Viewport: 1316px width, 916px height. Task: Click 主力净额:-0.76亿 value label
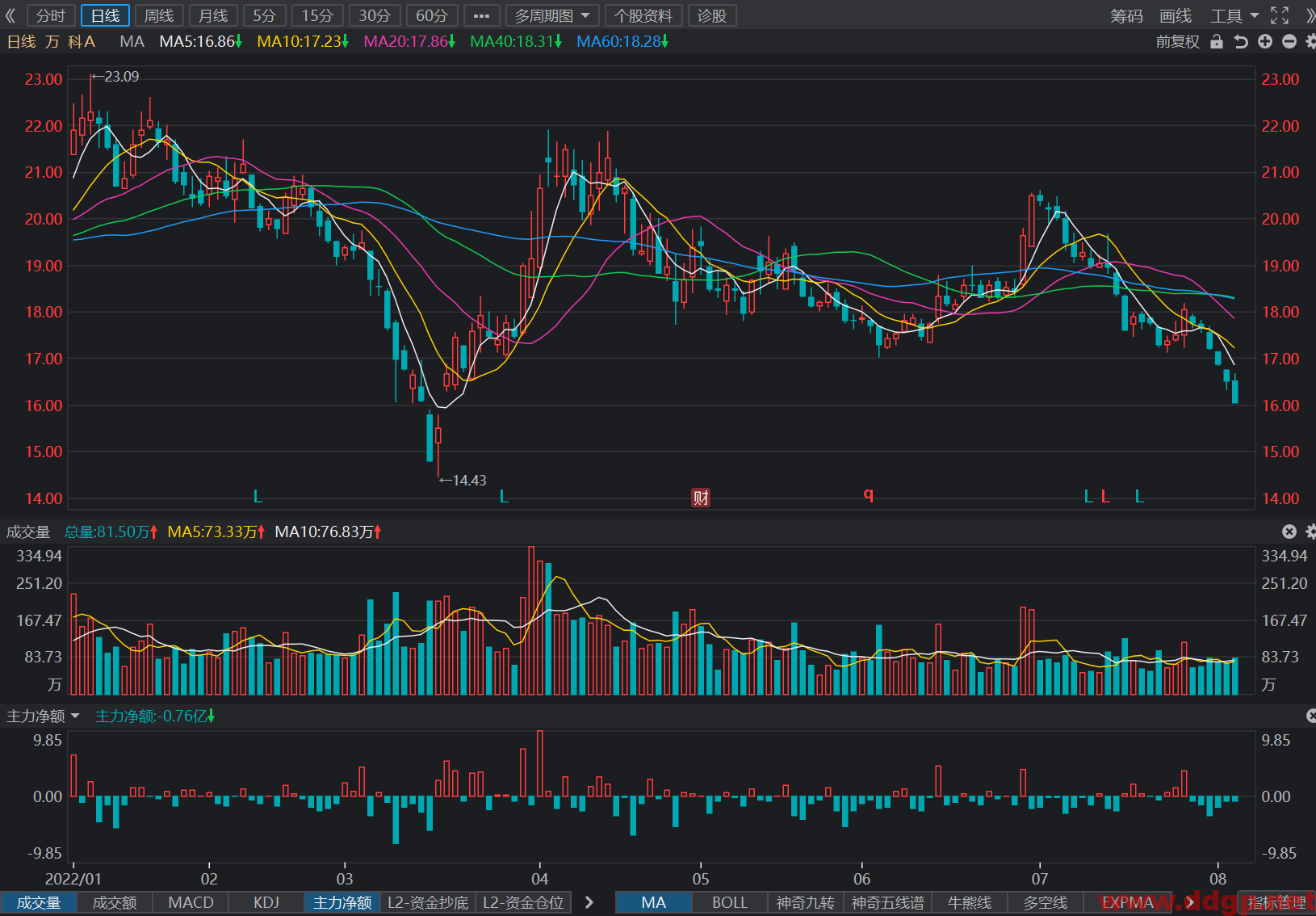pos(154,716)
